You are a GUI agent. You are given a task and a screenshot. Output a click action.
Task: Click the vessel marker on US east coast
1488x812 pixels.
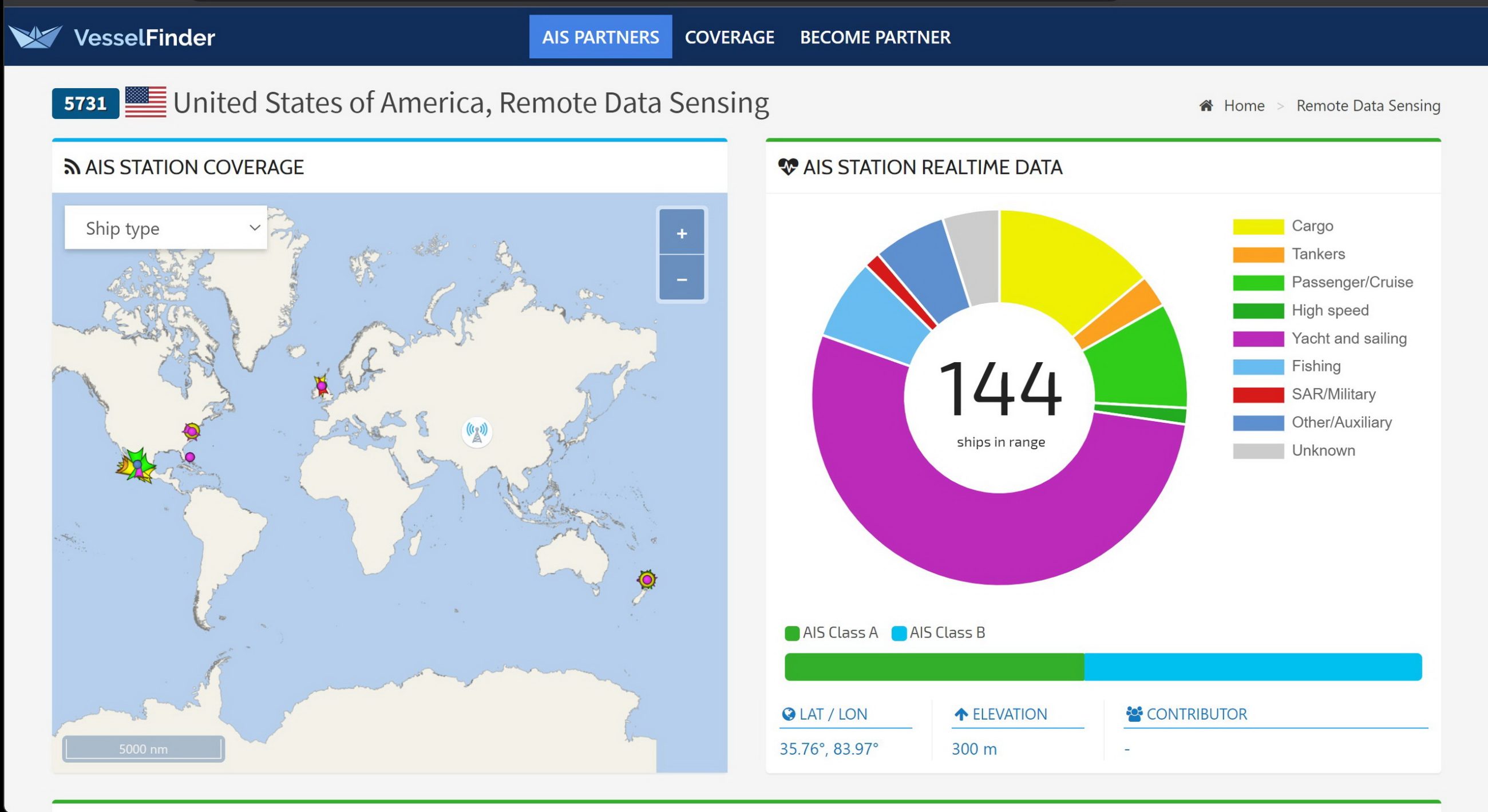[192, 431]
